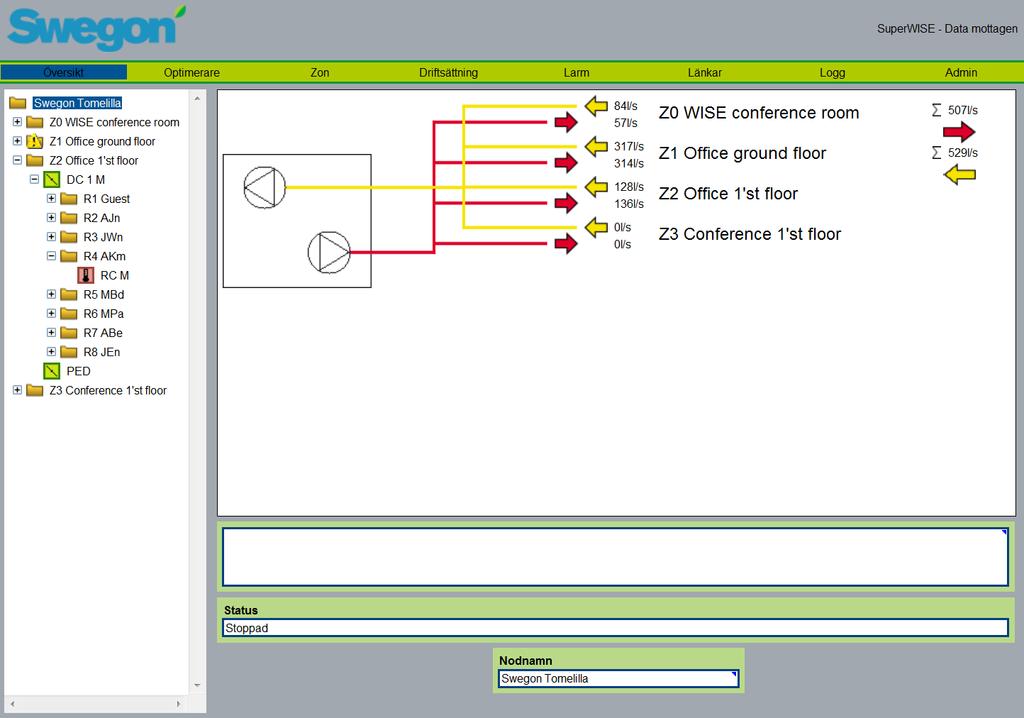This screenshot has height=718, width=1024.
Task: Expand the R5 MBd node
Action: coord(52,294)
